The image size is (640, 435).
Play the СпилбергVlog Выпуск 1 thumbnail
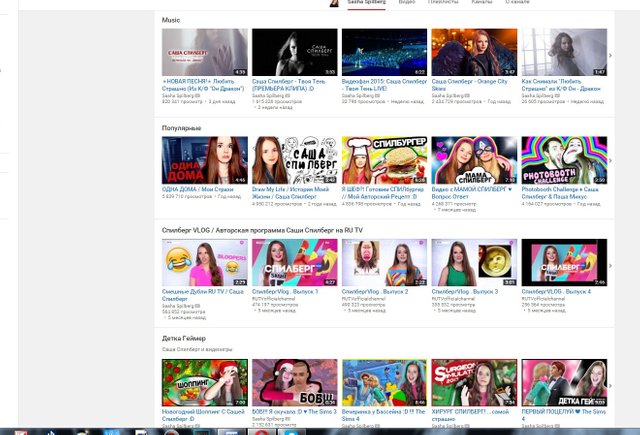(x=294, y=262)
